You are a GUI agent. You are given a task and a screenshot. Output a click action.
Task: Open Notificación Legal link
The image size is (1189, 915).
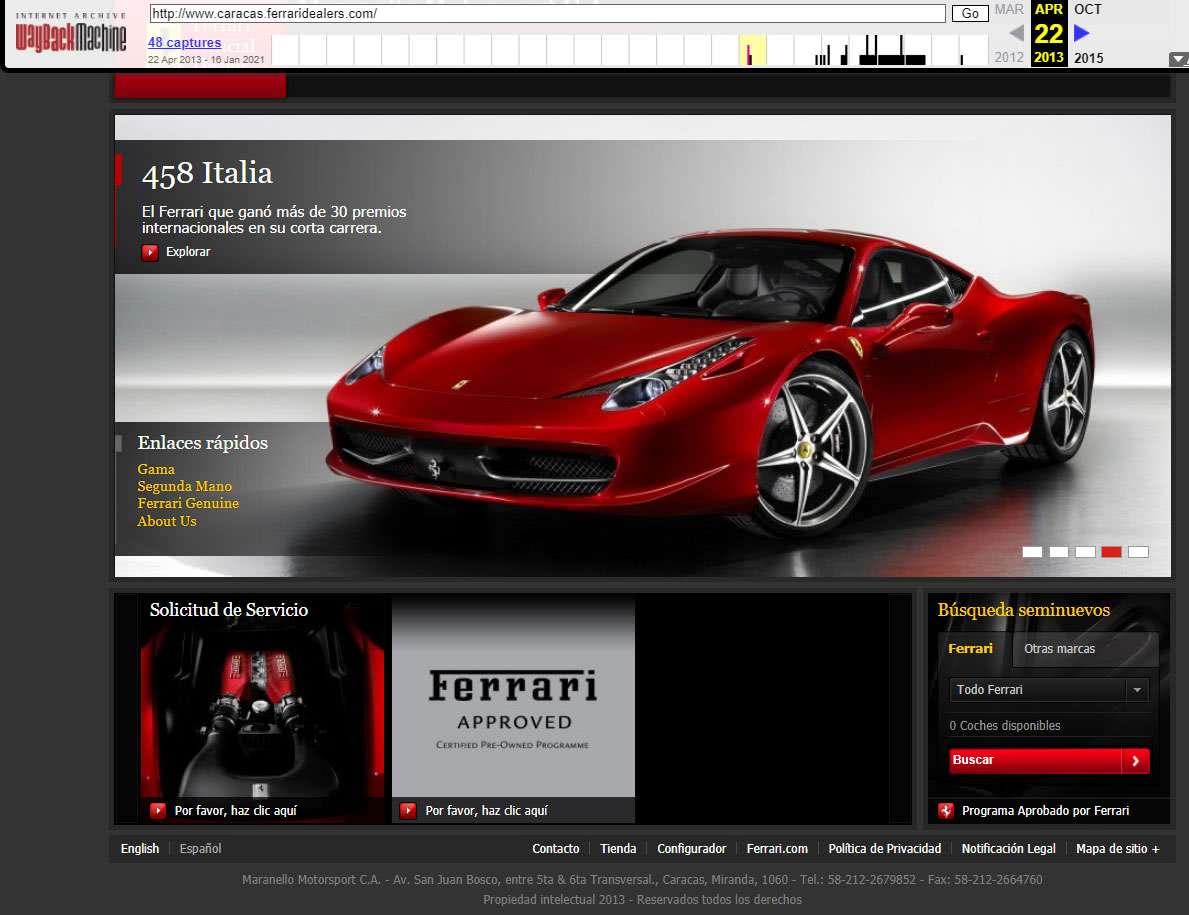(1009, 848)
